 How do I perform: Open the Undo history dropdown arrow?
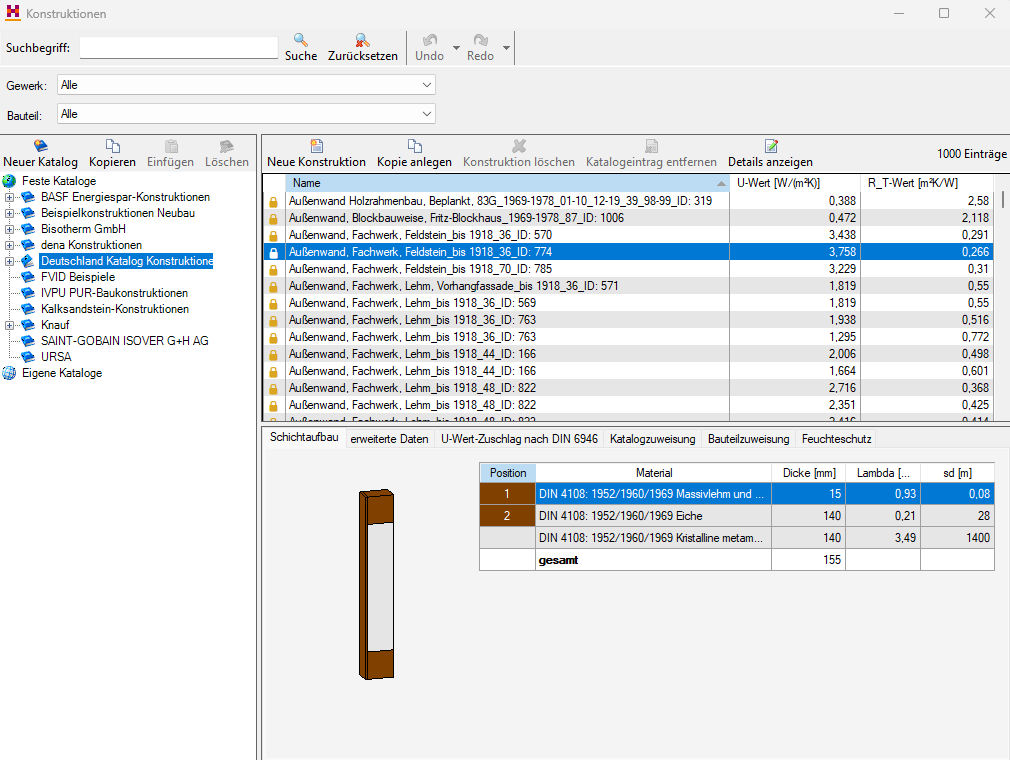(456, 48)
